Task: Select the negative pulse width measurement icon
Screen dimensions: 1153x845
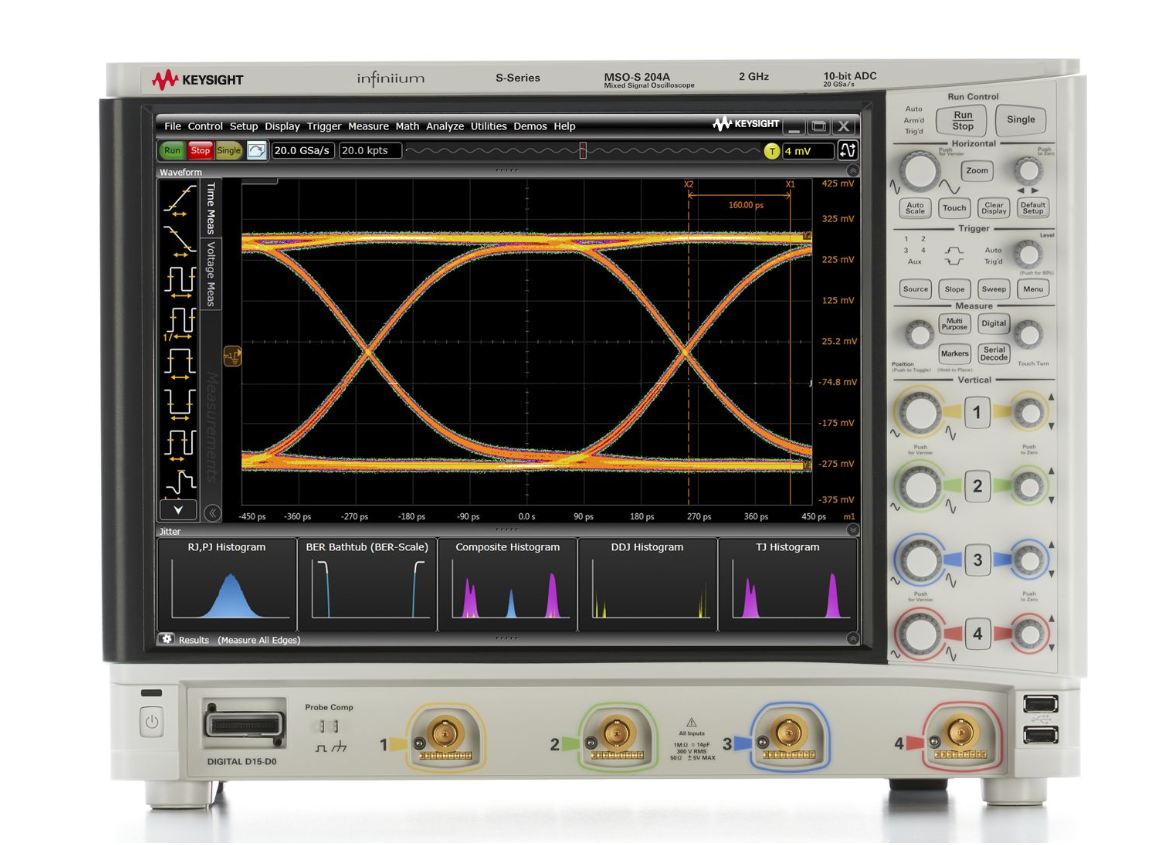Action: 180,401
